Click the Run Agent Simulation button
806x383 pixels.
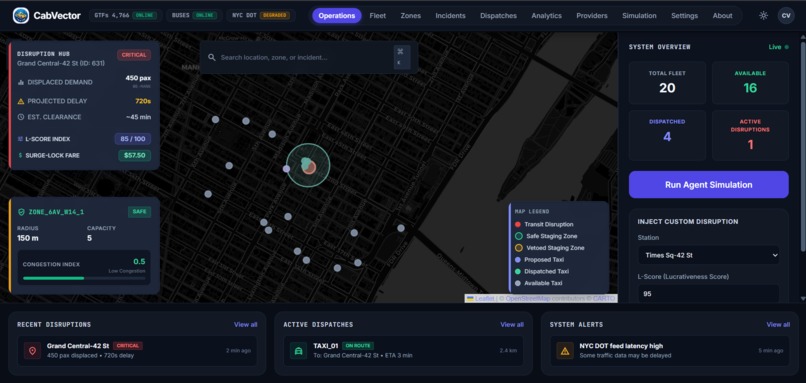709,185
